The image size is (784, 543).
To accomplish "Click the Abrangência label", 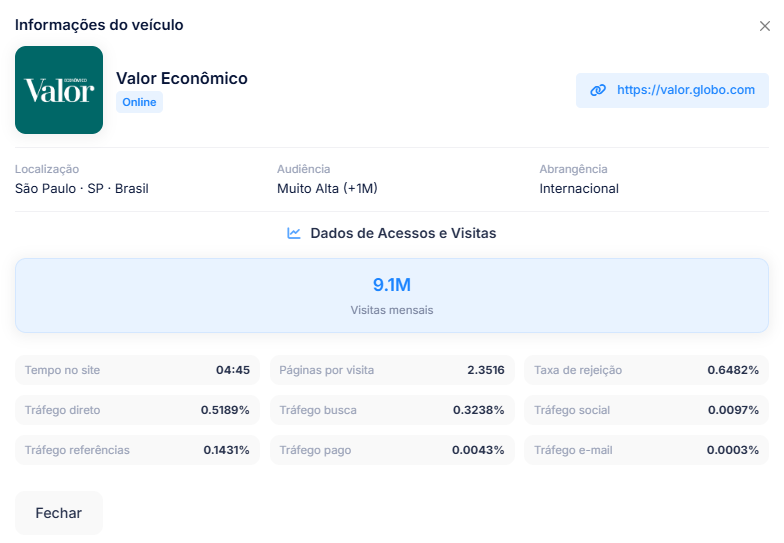I will pyautogui.click(x=574, y=169).
